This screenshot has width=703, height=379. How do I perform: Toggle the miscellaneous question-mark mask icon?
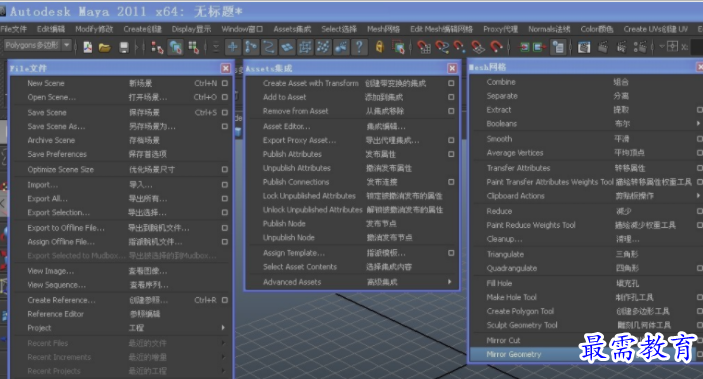point(359,47)
